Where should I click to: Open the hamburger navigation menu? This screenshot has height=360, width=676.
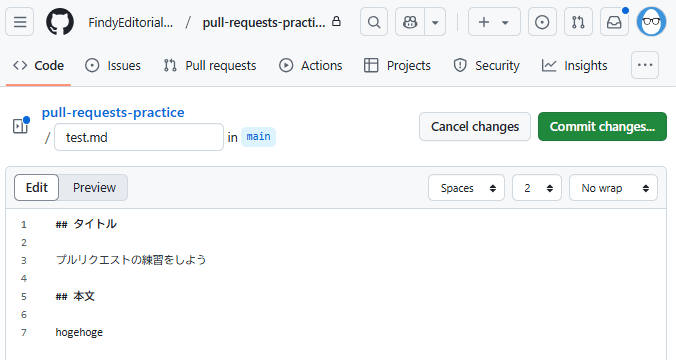20,22
